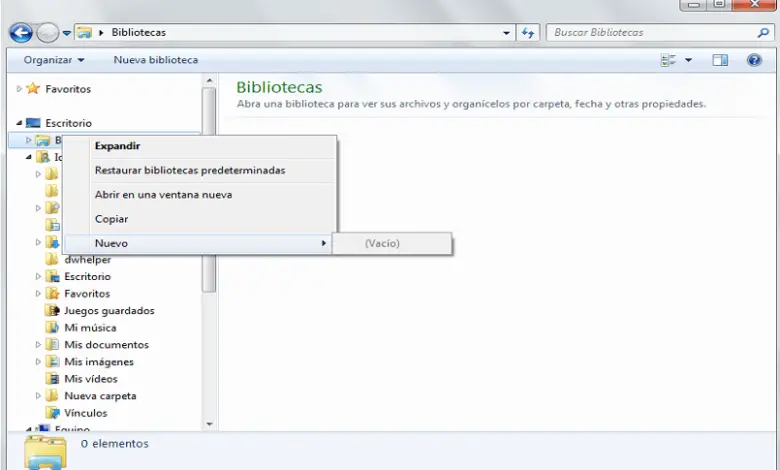Click the change view icon
Image resolution: width=780 pixels, height=470 pixels.
[668, 60]
